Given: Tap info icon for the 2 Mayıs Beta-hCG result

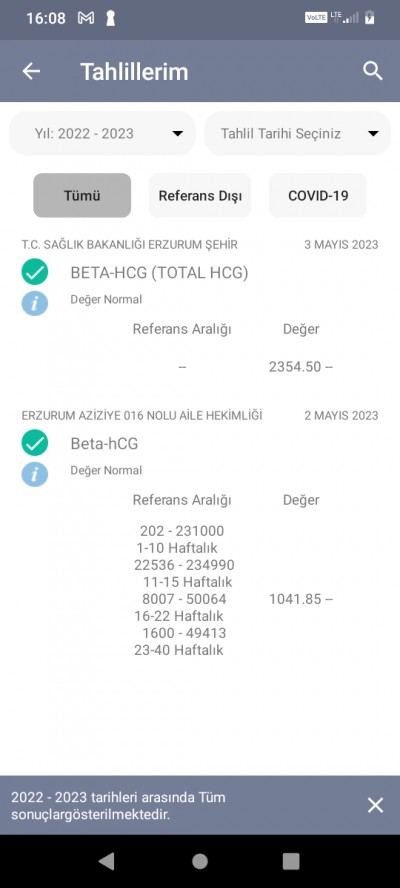Looking at the screenshot, I should pyautogui.click(x=35, y=474).
